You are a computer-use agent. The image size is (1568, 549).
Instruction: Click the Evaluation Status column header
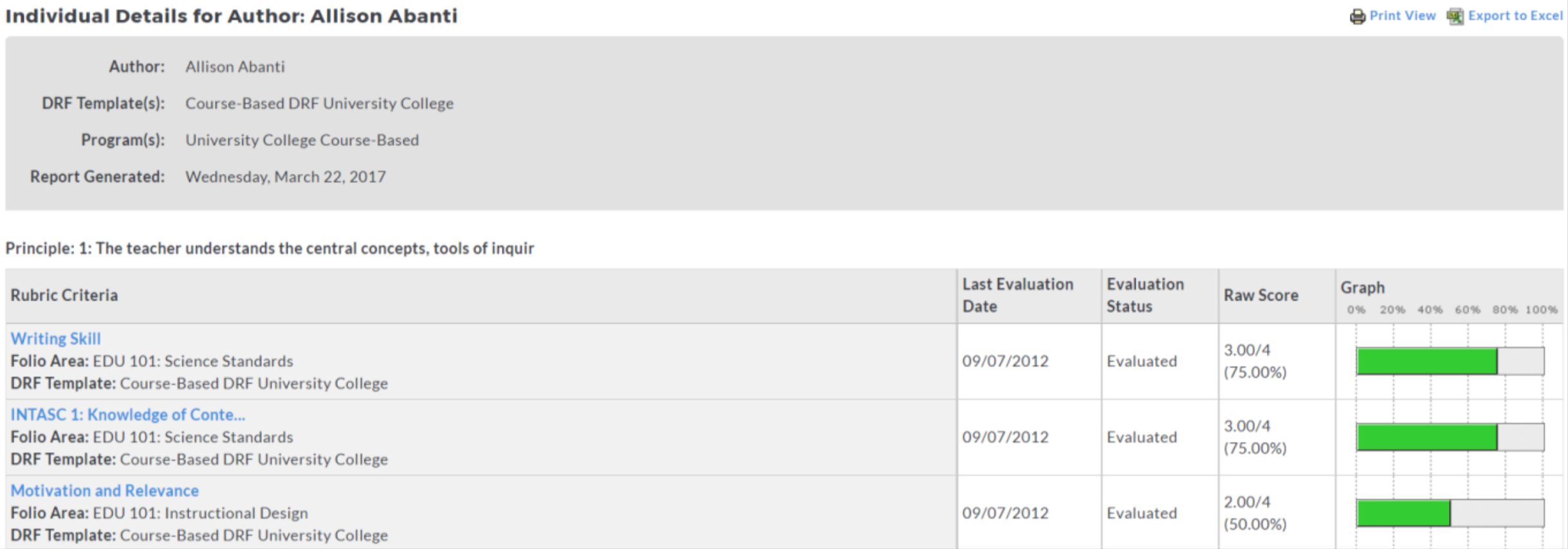click(1145, 295)
